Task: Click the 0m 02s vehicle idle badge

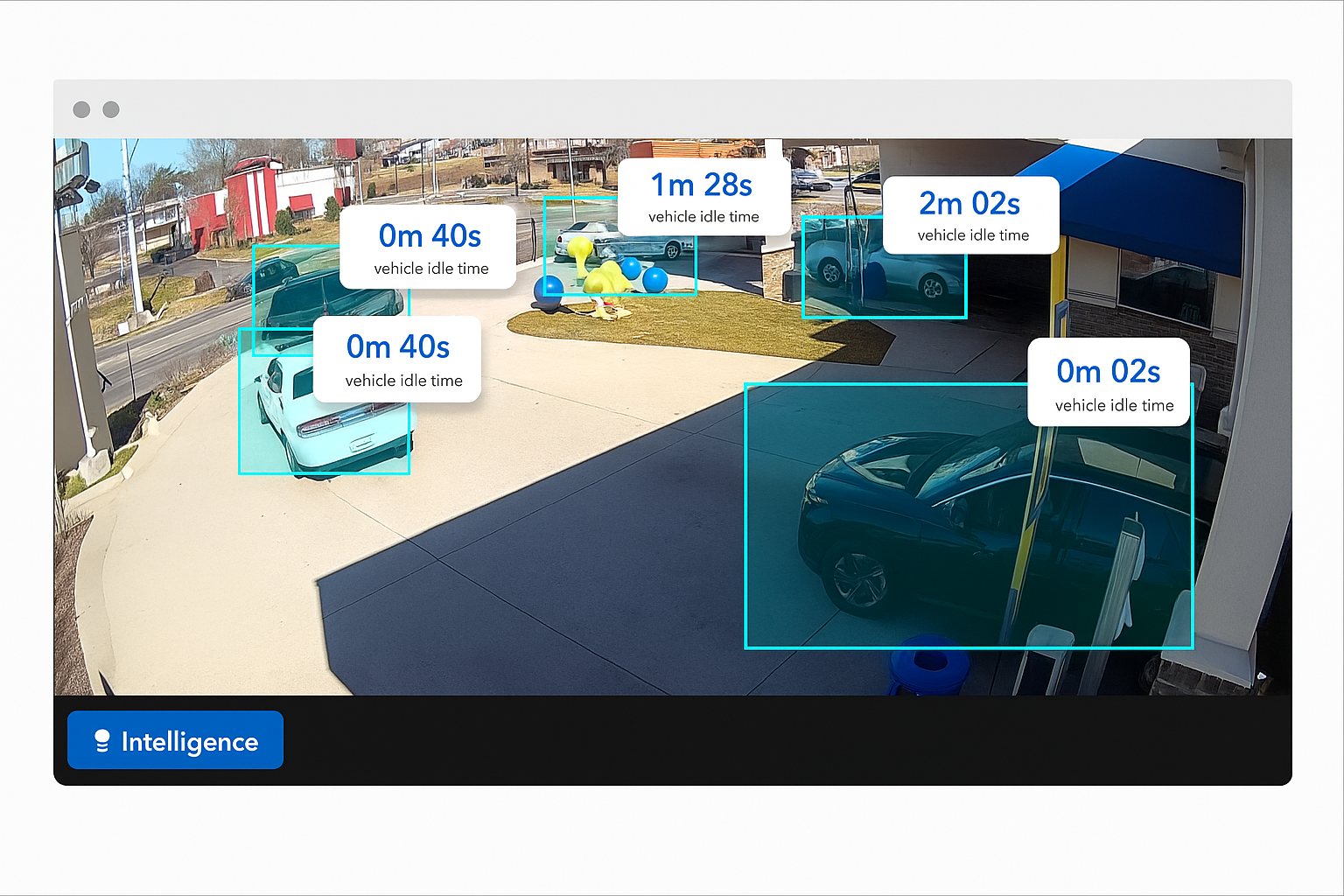Action: 1107,381
